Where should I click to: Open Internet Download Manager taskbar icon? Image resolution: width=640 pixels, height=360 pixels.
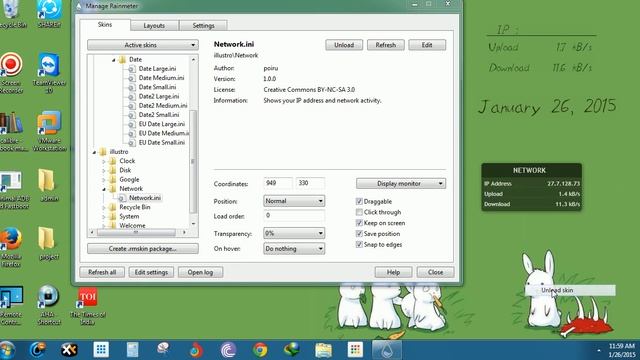tap(291, 350)
